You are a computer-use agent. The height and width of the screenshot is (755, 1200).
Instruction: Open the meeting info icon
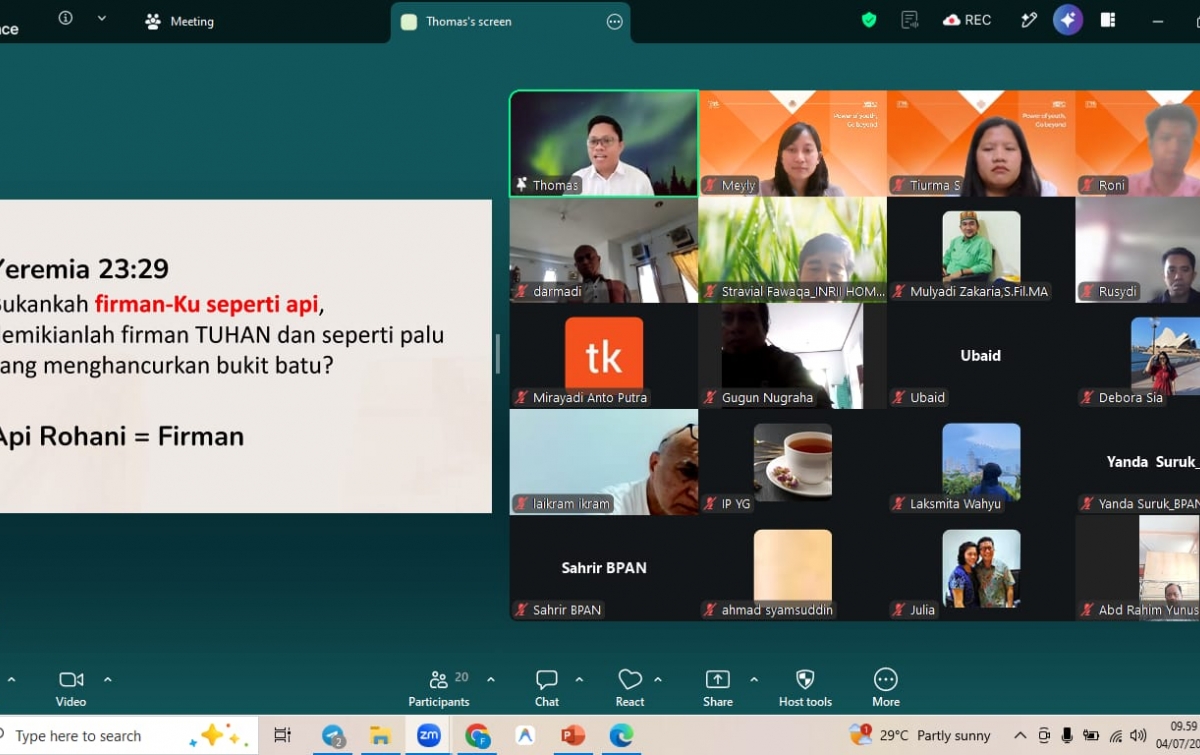65,18
